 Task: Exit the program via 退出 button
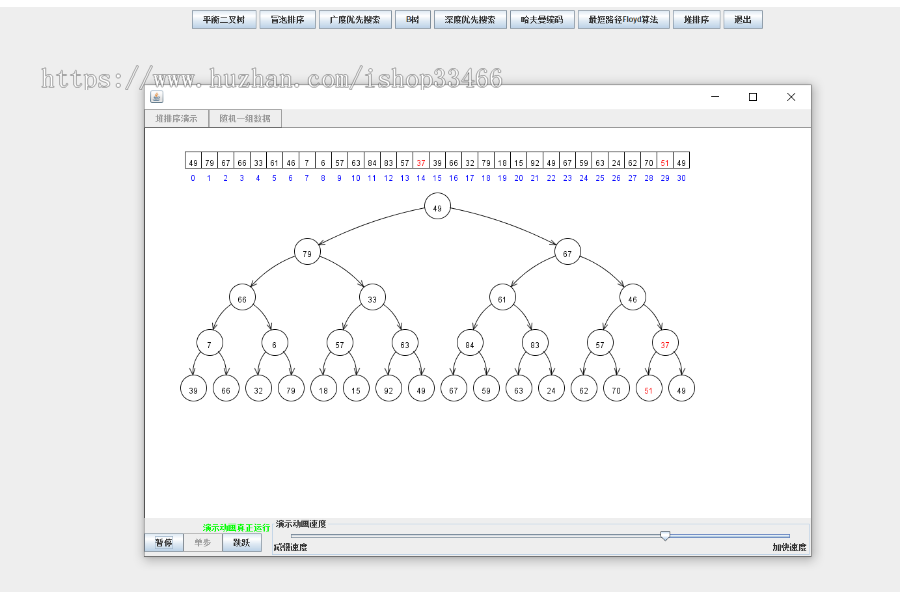742,19
